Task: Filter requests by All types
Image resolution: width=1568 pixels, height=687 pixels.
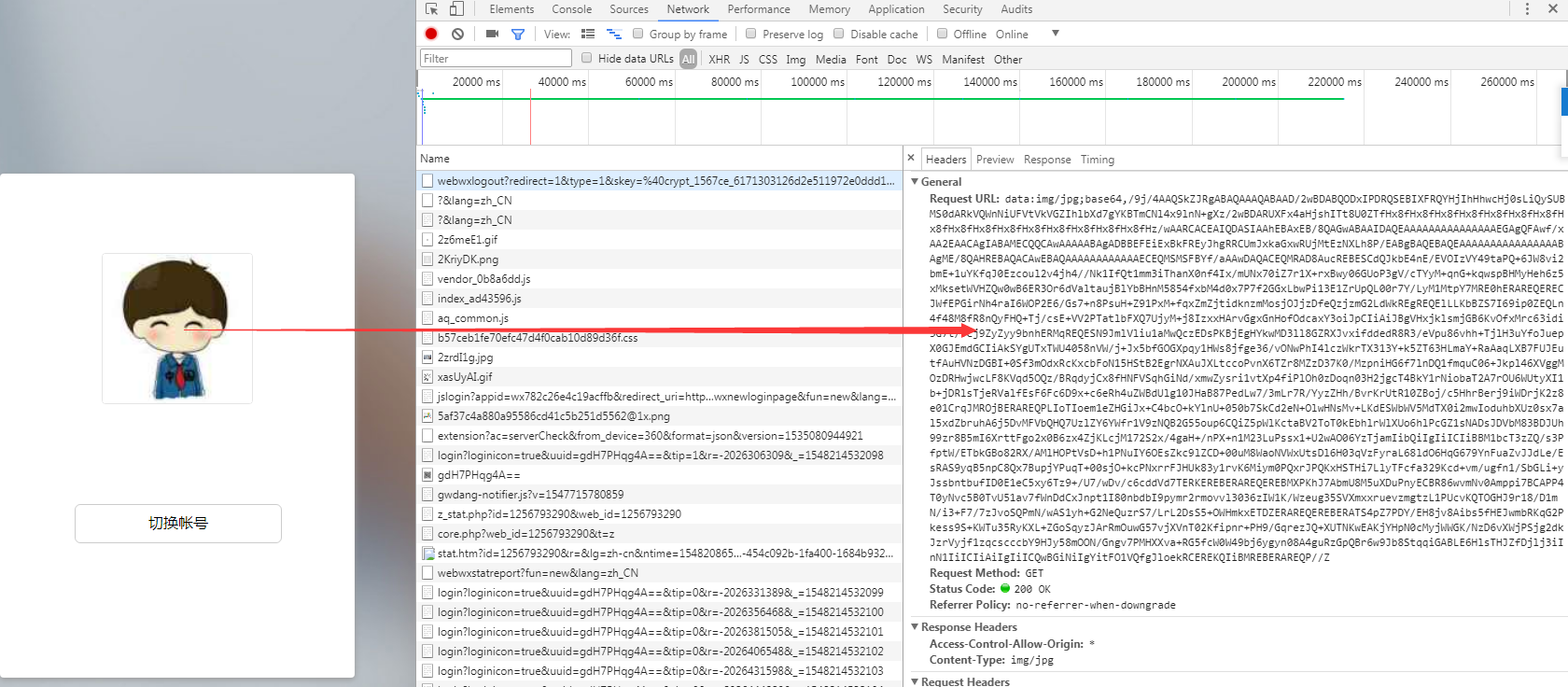Action: (689, 59)
